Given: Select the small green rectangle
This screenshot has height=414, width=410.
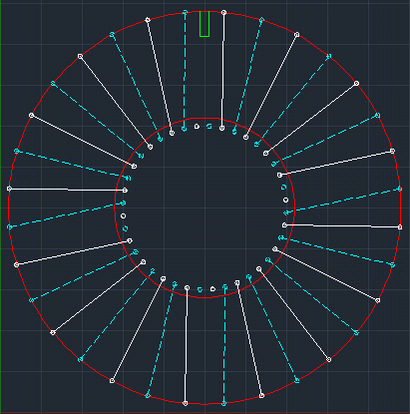Looking at the screenshot, I should [x=204, y=24].
